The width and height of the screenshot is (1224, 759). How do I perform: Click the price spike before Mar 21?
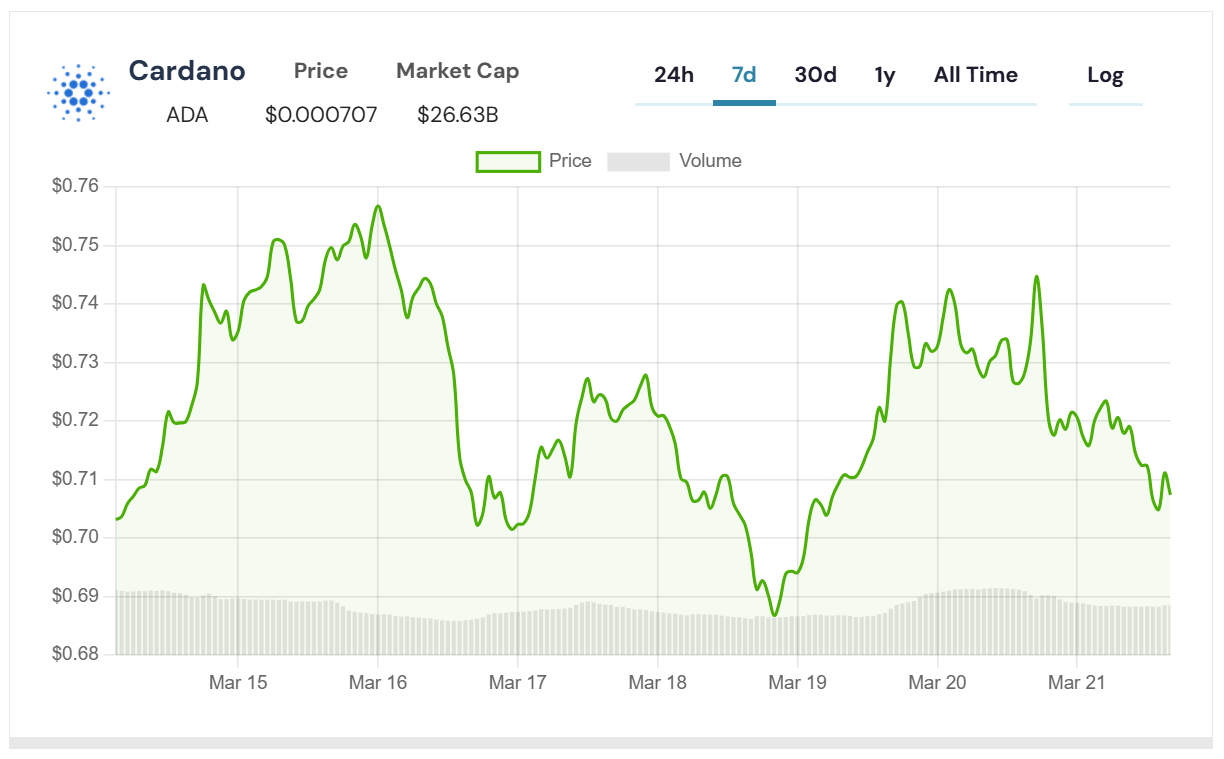coord(1036,277)
